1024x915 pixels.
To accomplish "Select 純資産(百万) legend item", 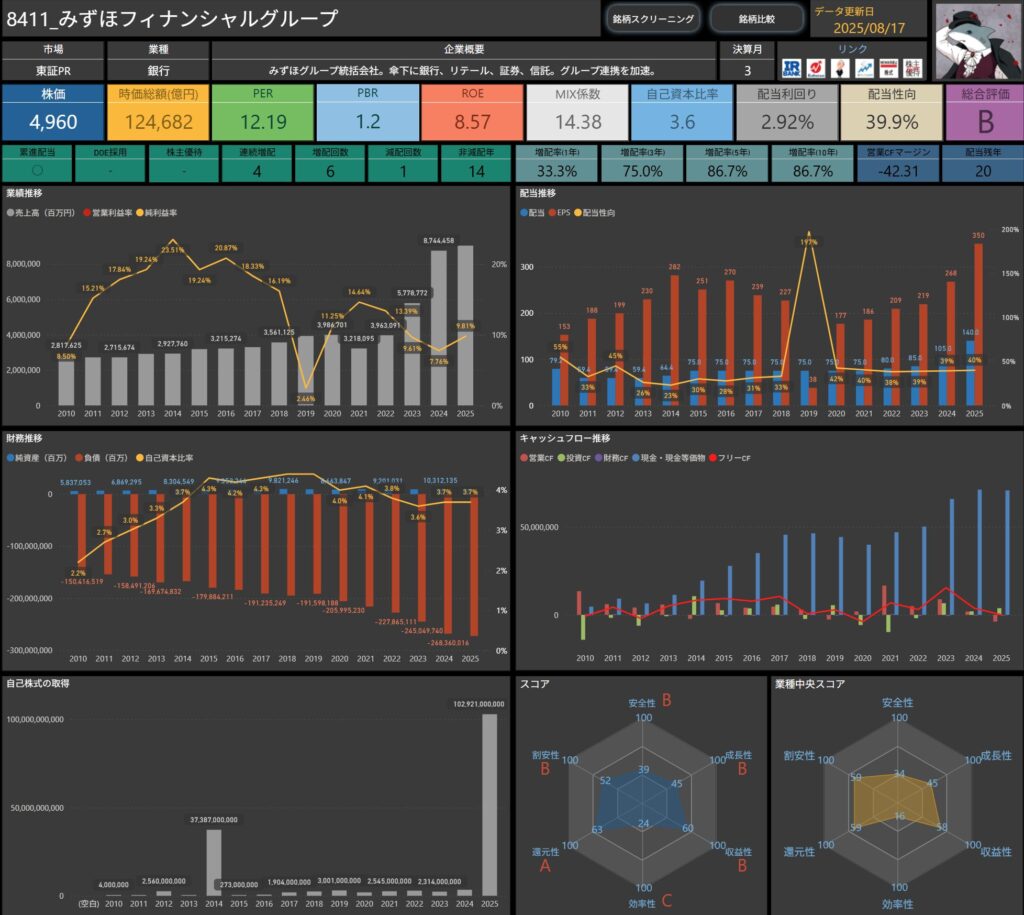I will (37, 458).
